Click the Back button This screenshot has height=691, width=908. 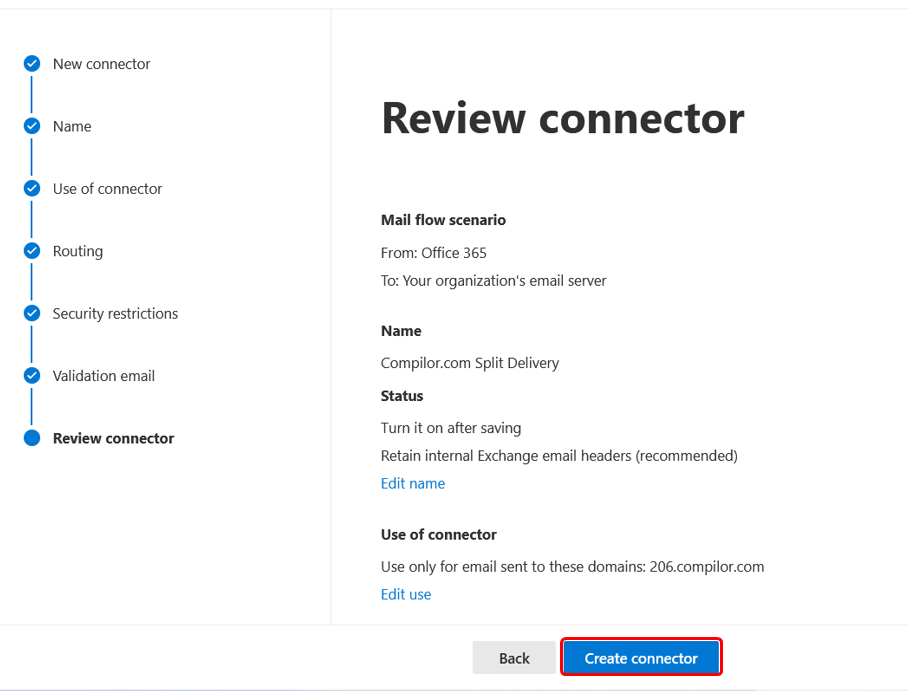[x=514, y=658]
